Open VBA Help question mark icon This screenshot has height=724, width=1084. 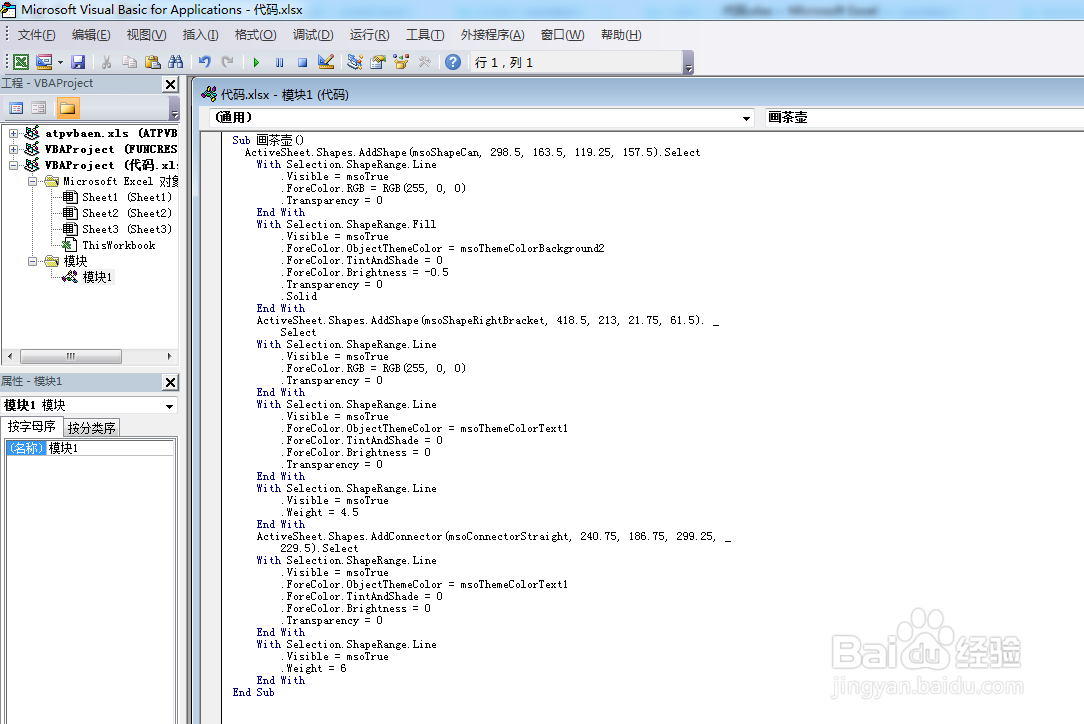click(x=453, y=62)
